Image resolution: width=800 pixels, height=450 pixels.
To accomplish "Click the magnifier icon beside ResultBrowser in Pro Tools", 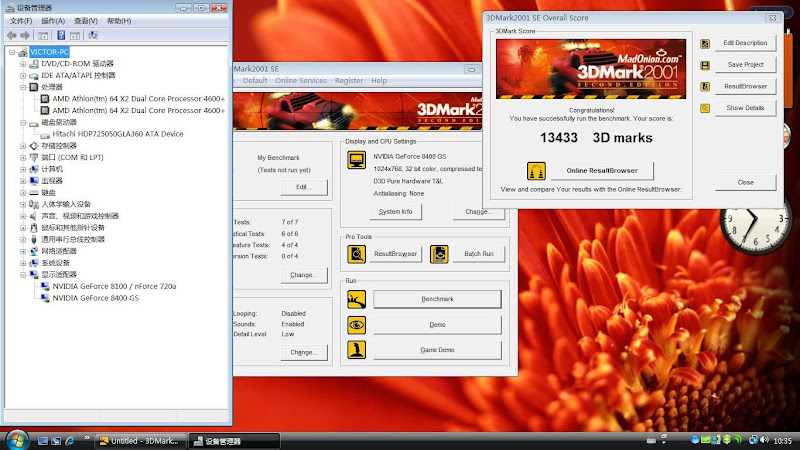I will tap(356, 254).
